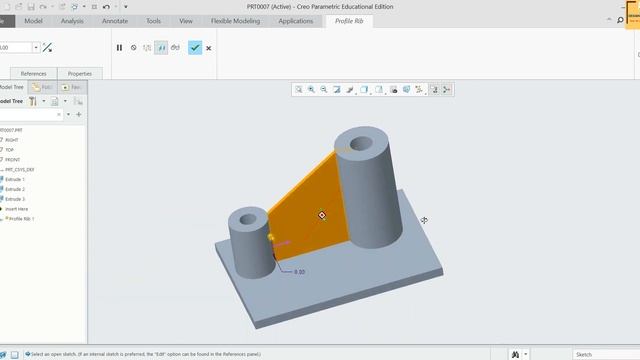640x360 pixels.
Task: Open the Applications ribbon tab
Action: coord(296,21)
